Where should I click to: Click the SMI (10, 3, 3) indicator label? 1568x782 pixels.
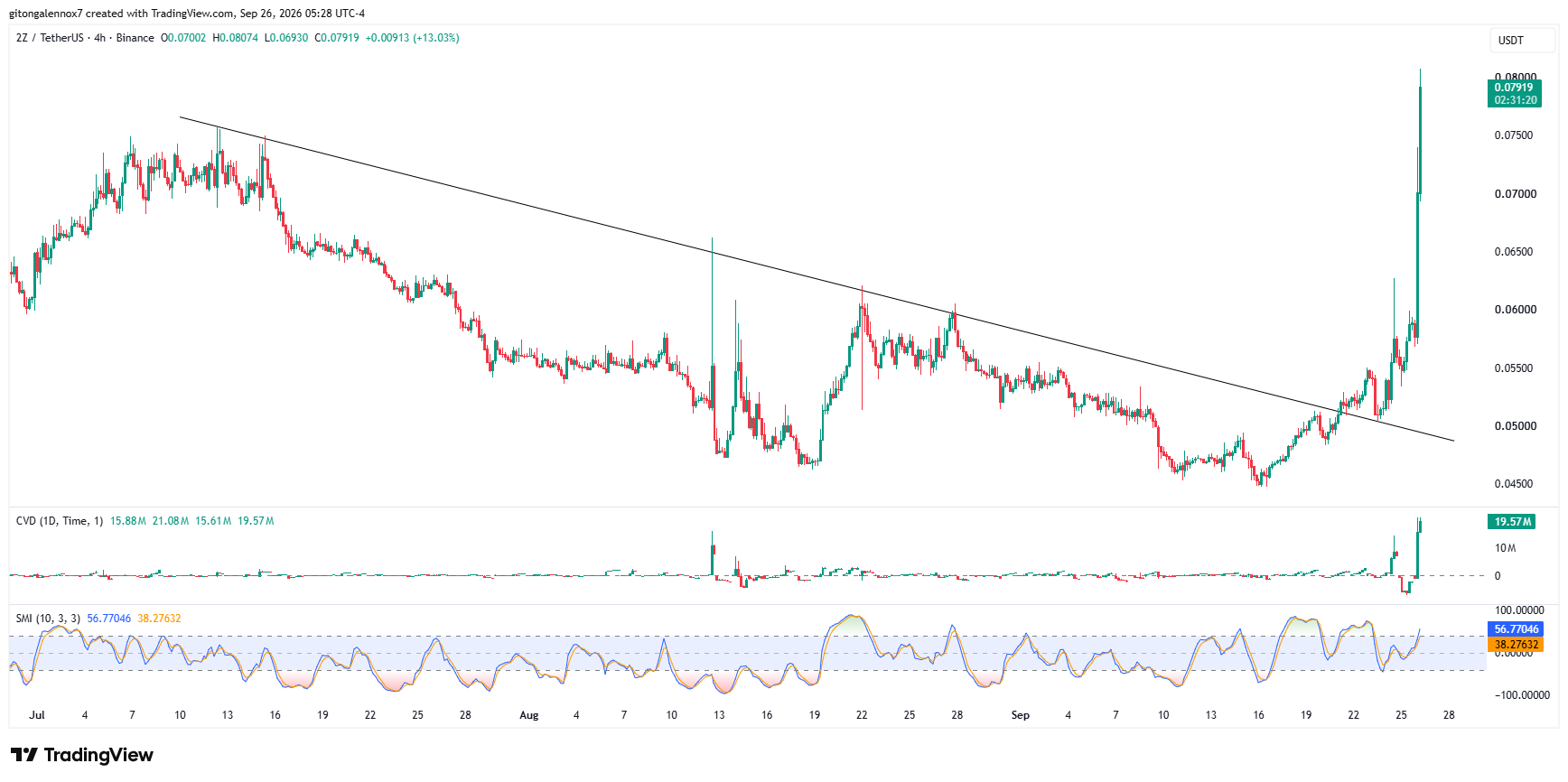48,619
